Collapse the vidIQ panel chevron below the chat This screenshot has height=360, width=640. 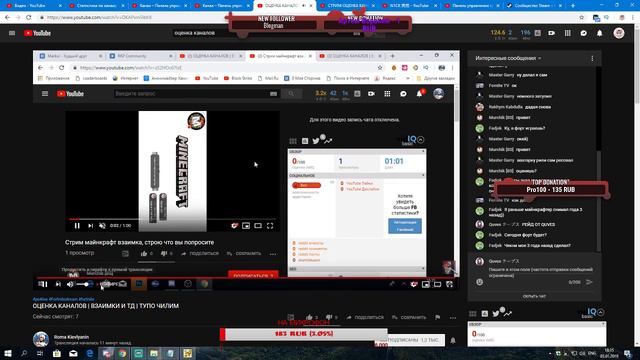coord(600,312)
